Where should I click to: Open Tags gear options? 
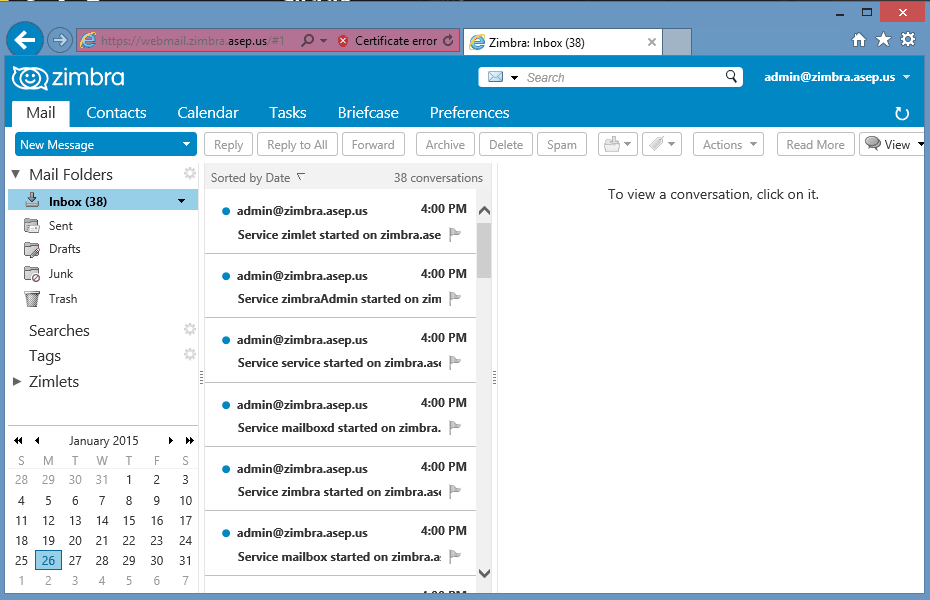tap(189, 354)
